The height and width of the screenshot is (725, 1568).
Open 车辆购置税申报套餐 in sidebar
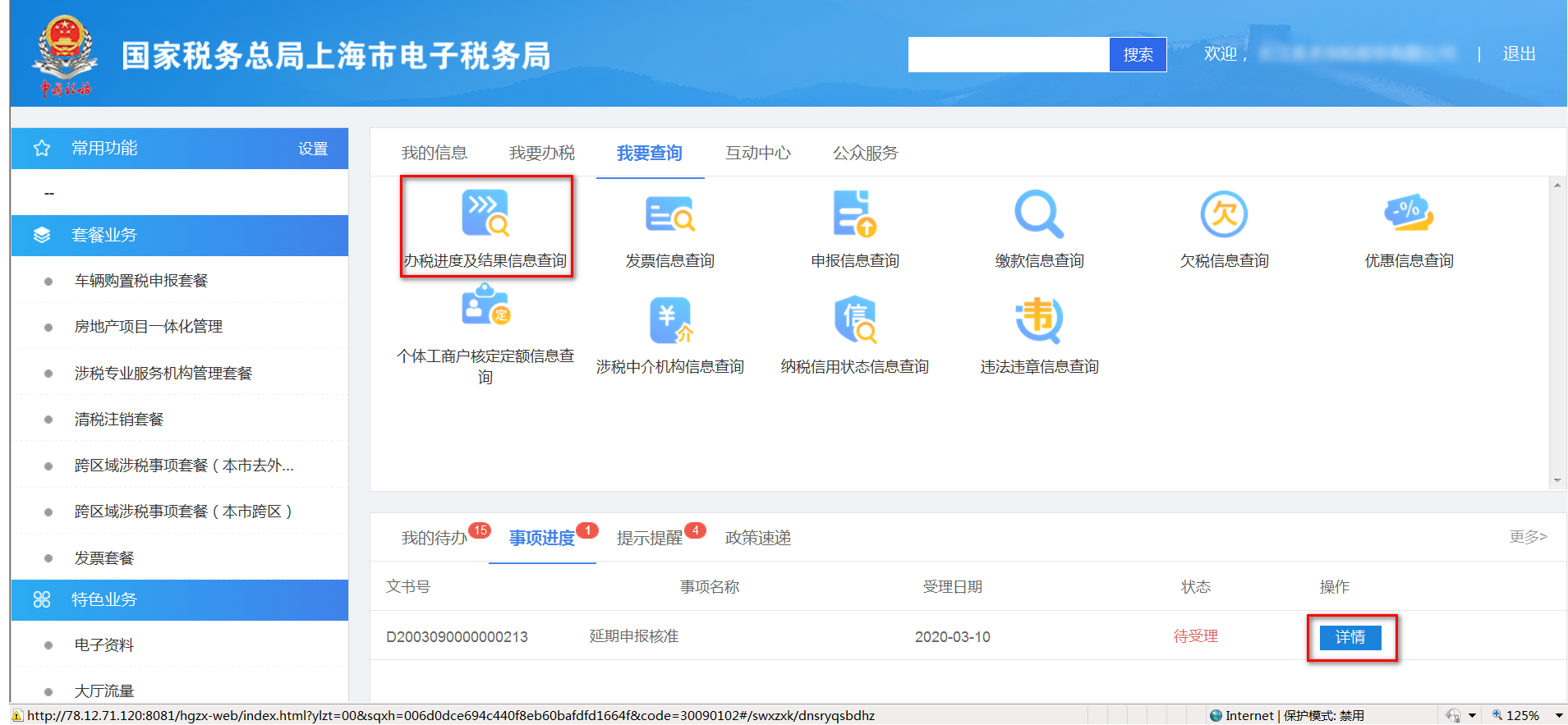(x=140, y=281)
